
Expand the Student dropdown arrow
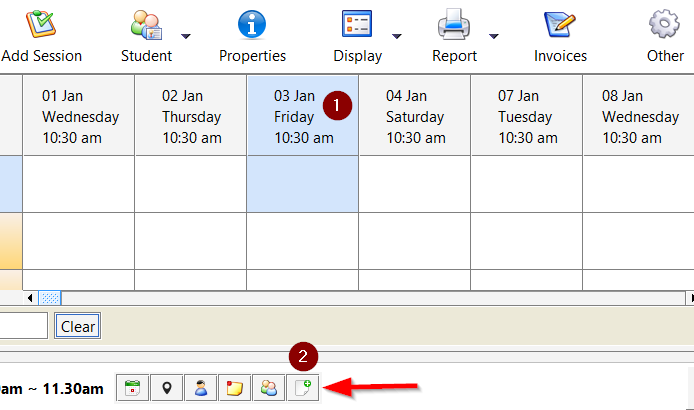(x=186, y=36)
